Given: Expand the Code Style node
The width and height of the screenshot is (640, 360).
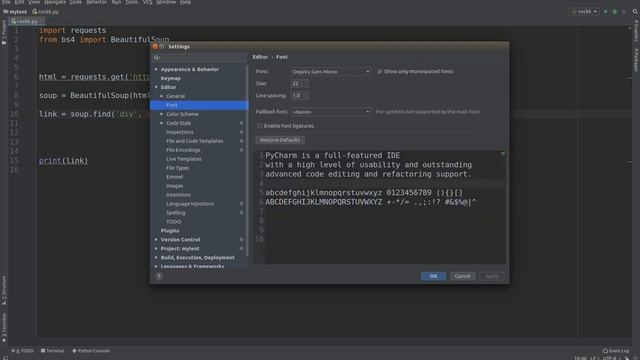Looking at the screenshot, I should click(x=162, y=123).
